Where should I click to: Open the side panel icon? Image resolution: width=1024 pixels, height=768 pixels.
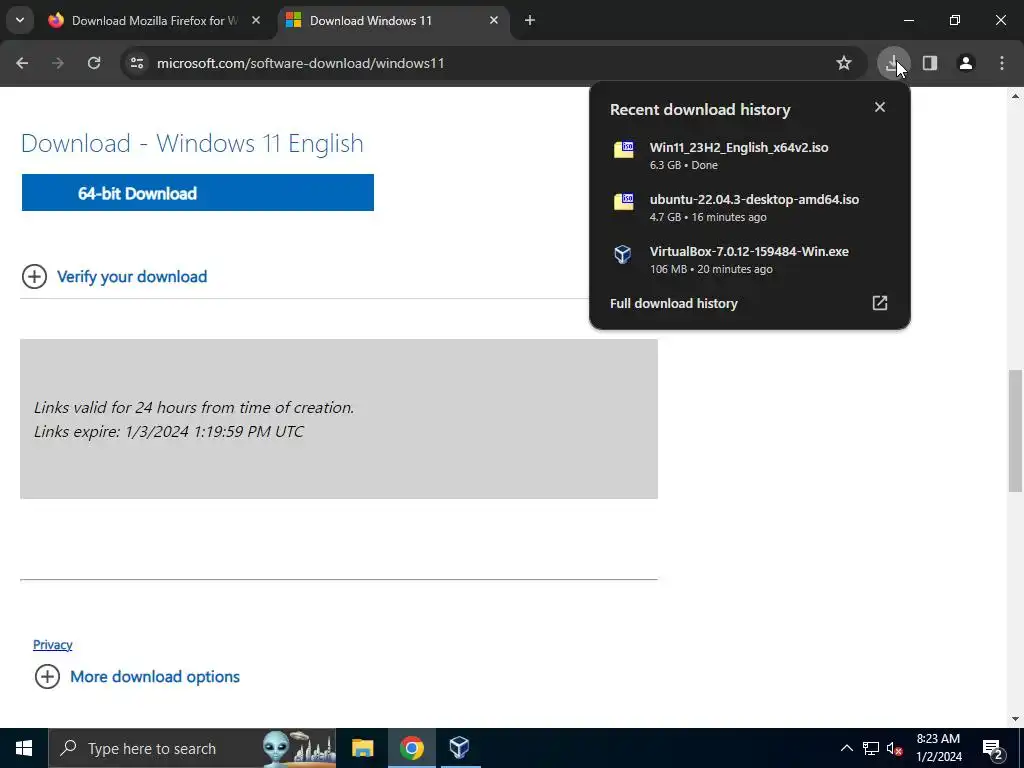(x=929, y=63)
